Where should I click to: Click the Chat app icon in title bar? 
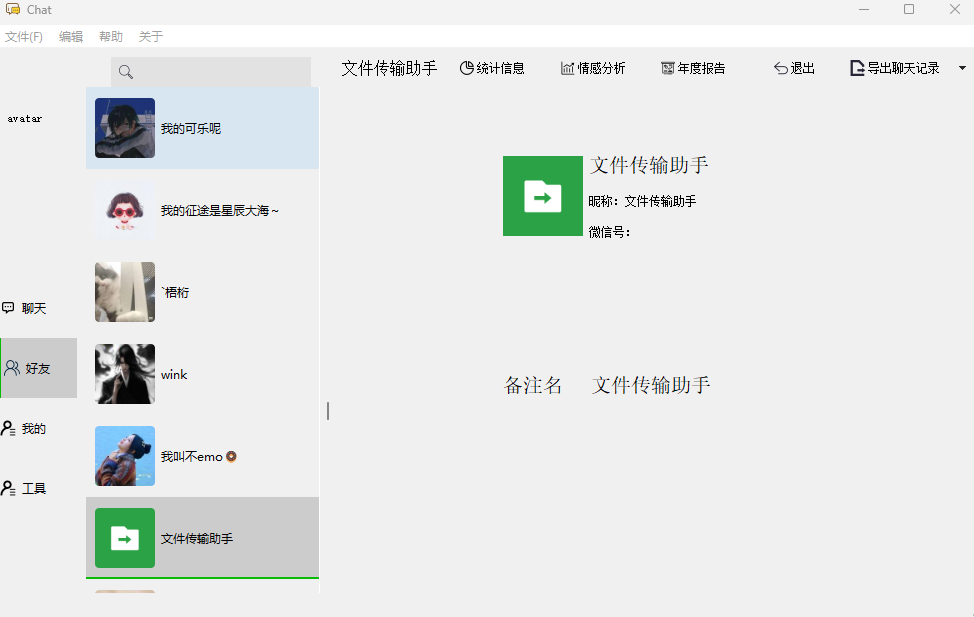click(13, 9)
